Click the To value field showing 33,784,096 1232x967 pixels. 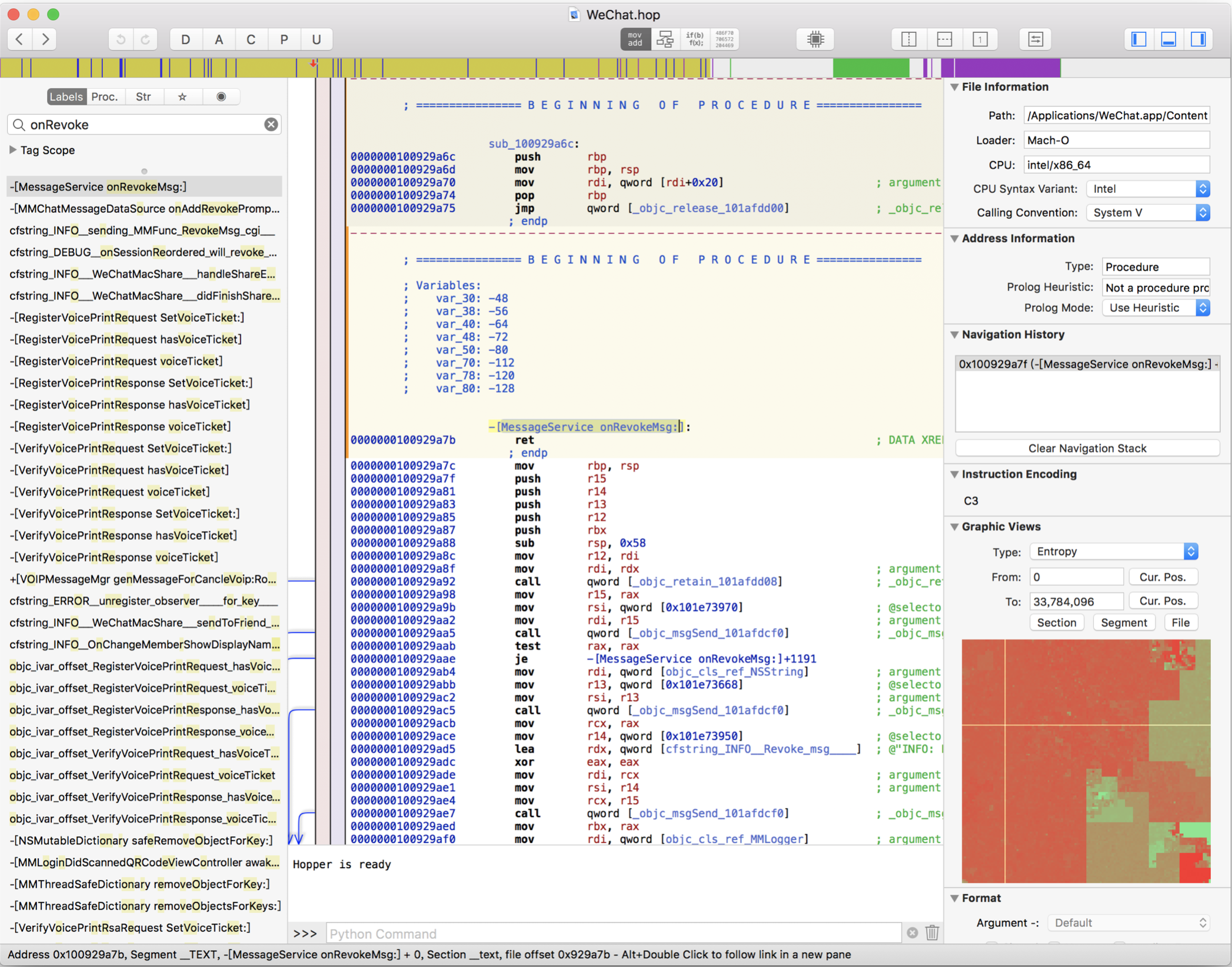tap(1076, 601)
